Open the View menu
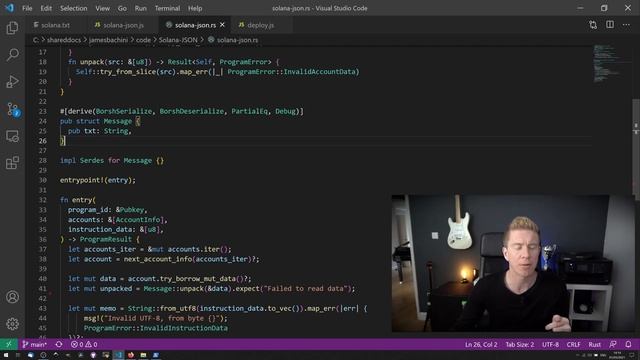 tap(102, 8)
